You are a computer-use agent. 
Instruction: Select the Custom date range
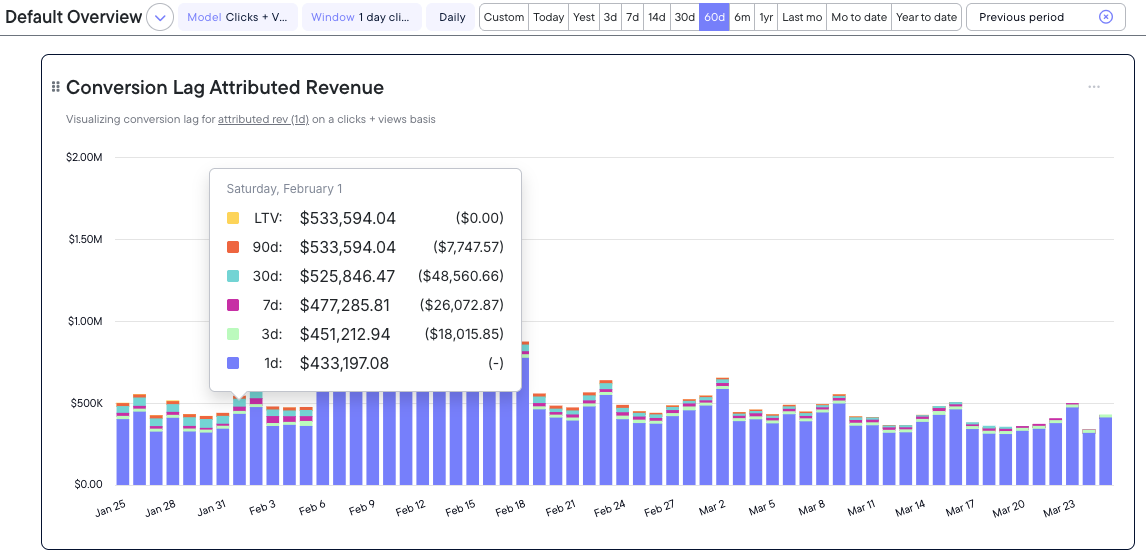[x=504, y=17]
